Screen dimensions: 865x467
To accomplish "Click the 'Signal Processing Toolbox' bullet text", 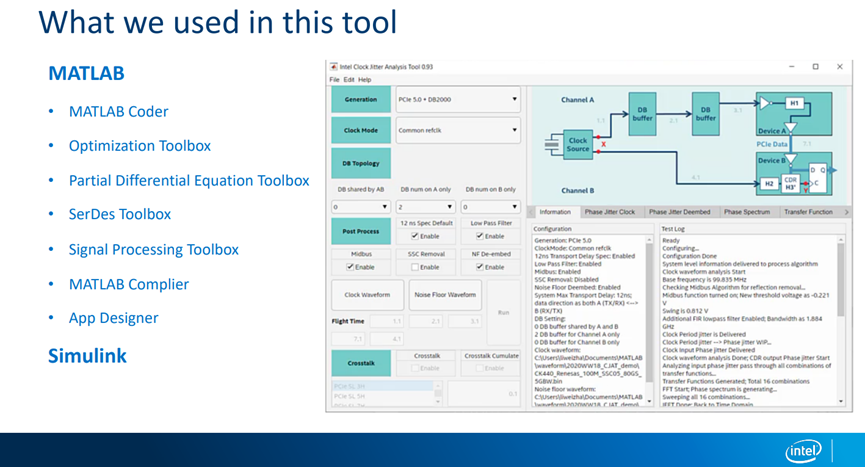I will [x=153, y=250].
